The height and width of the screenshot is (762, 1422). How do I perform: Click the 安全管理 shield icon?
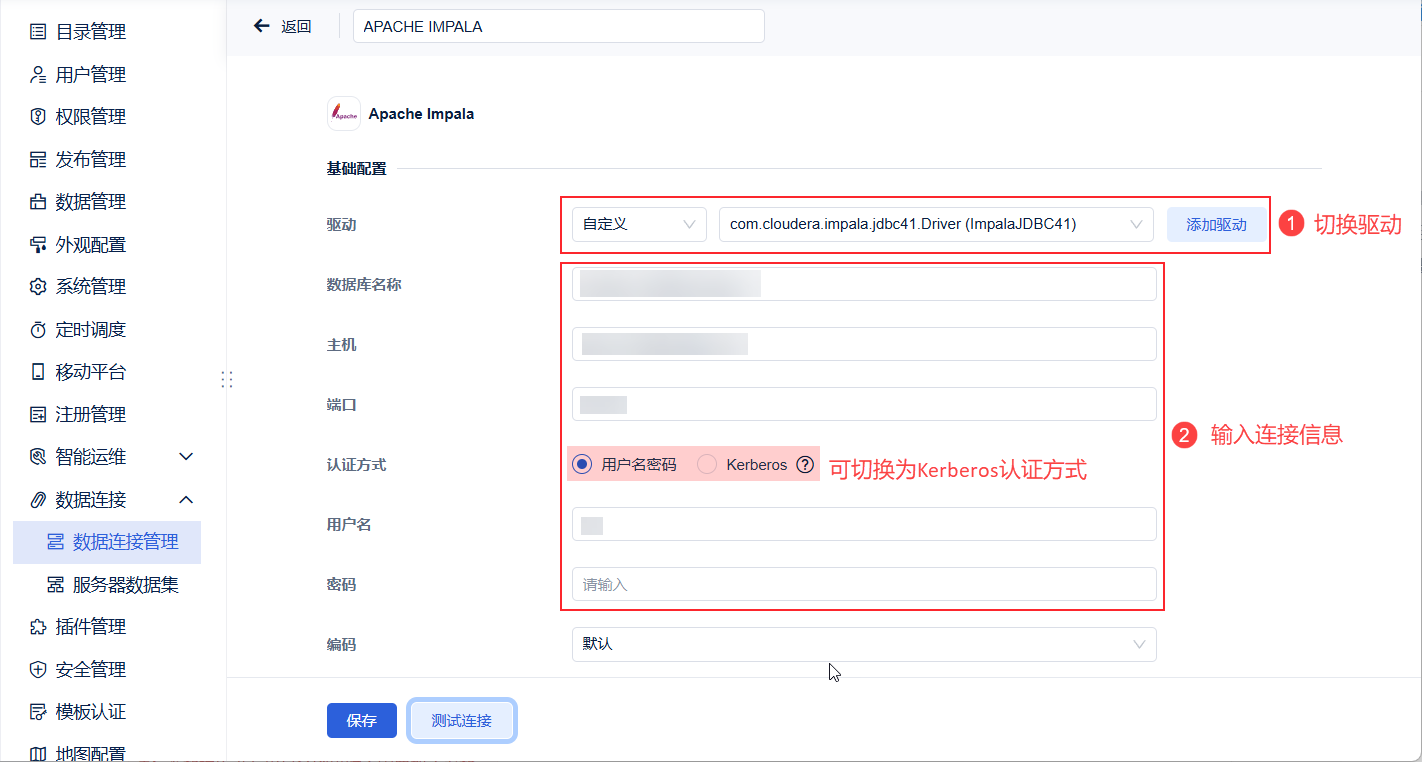[38, 670]
